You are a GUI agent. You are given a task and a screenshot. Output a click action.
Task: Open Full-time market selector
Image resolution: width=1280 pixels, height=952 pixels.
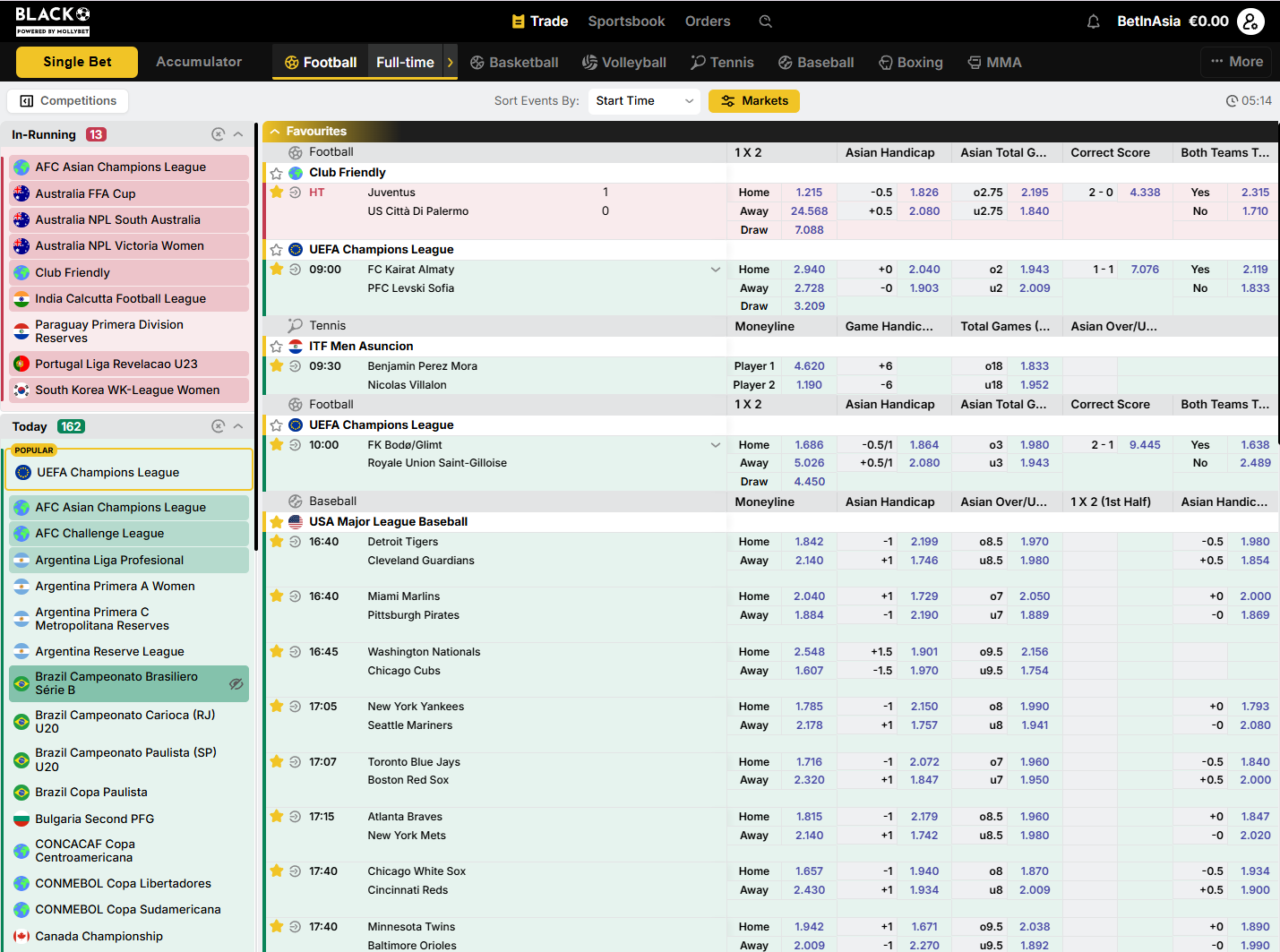405,63
